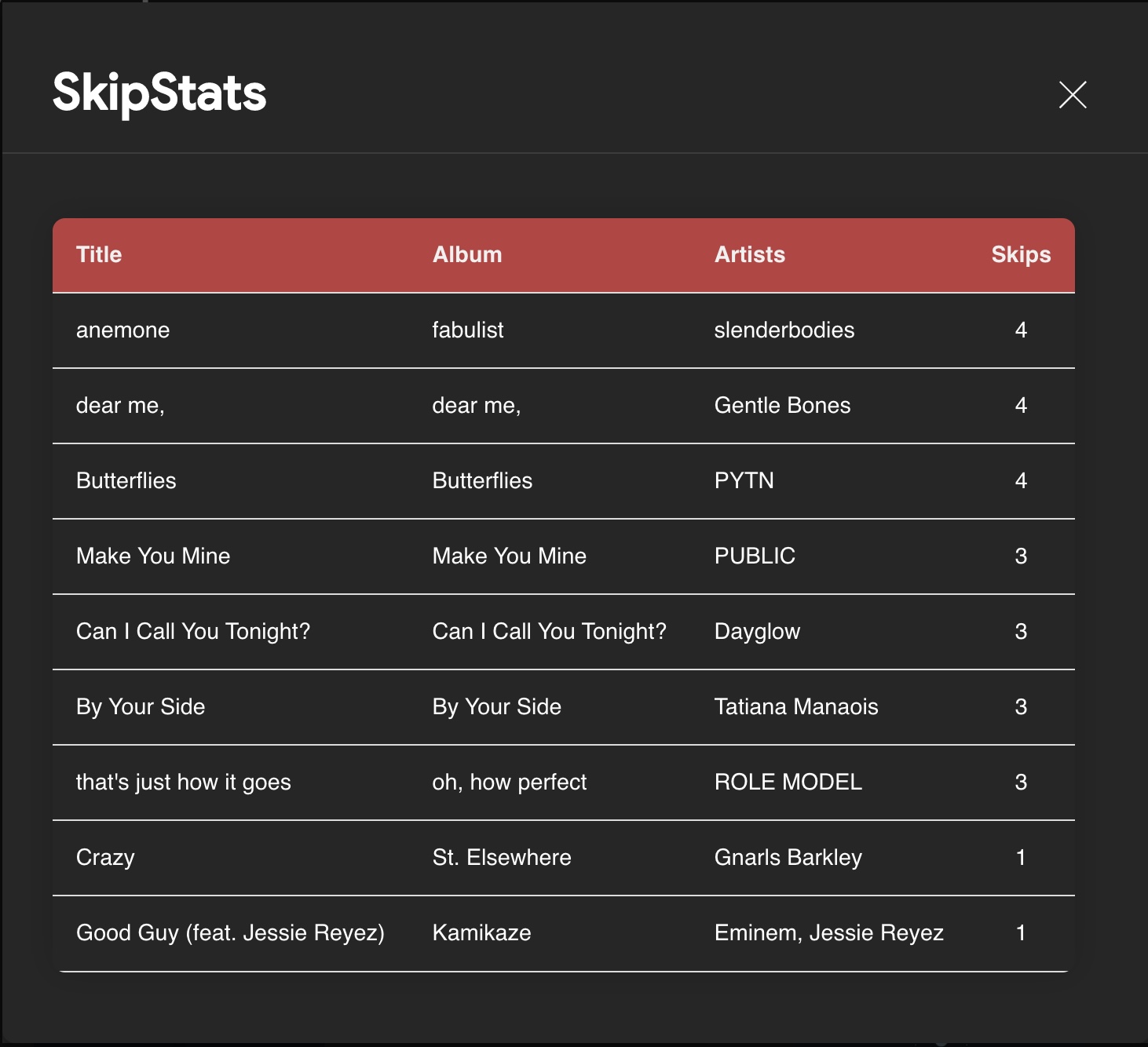Open artist Tatiana Manaois
The image size is (1148, 1047).
tap(795, 706)
